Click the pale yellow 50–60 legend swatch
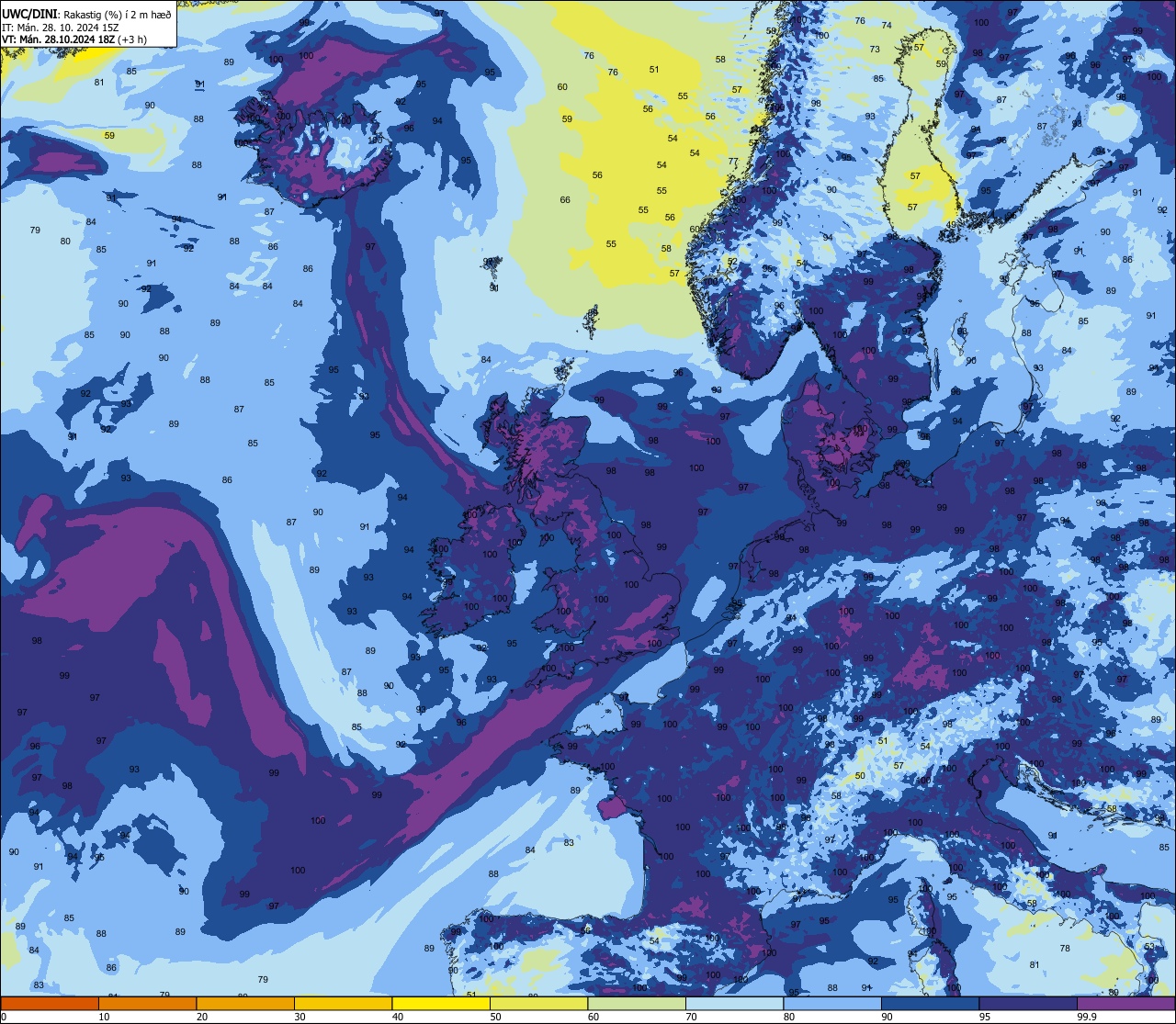The height and width of the screenshot is (1024, 1176). click(538, 1004)
